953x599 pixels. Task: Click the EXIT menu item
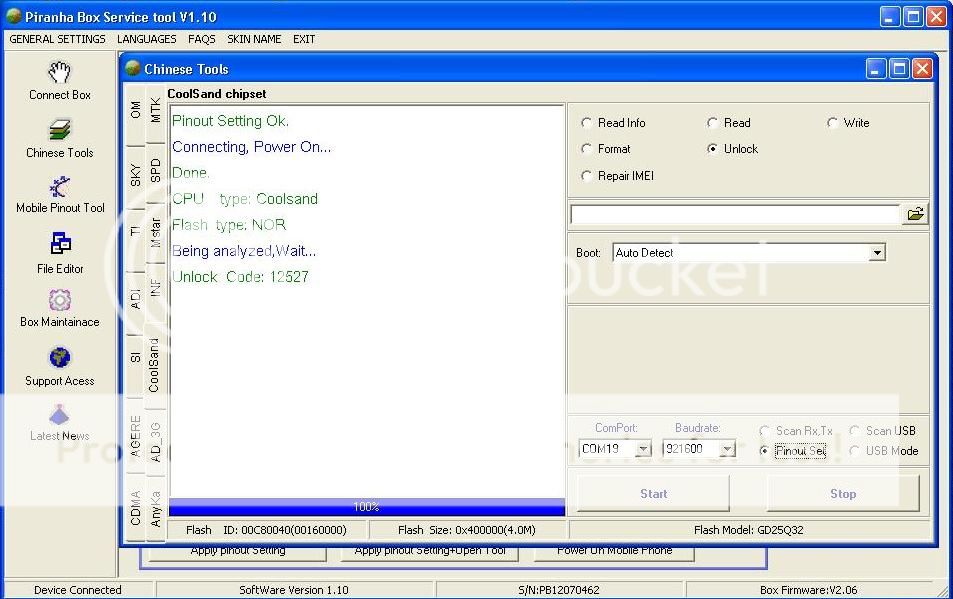click(x=304, y=39)
